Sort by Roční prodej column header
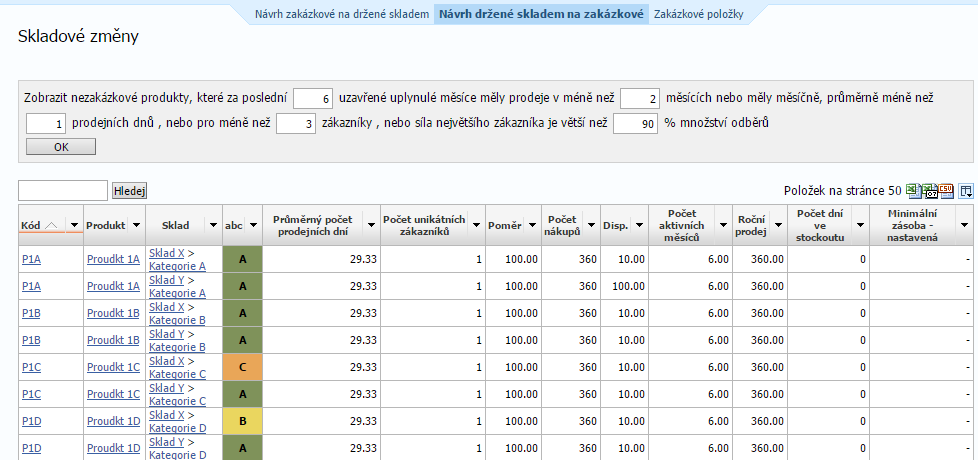 [x=752, y=225]
